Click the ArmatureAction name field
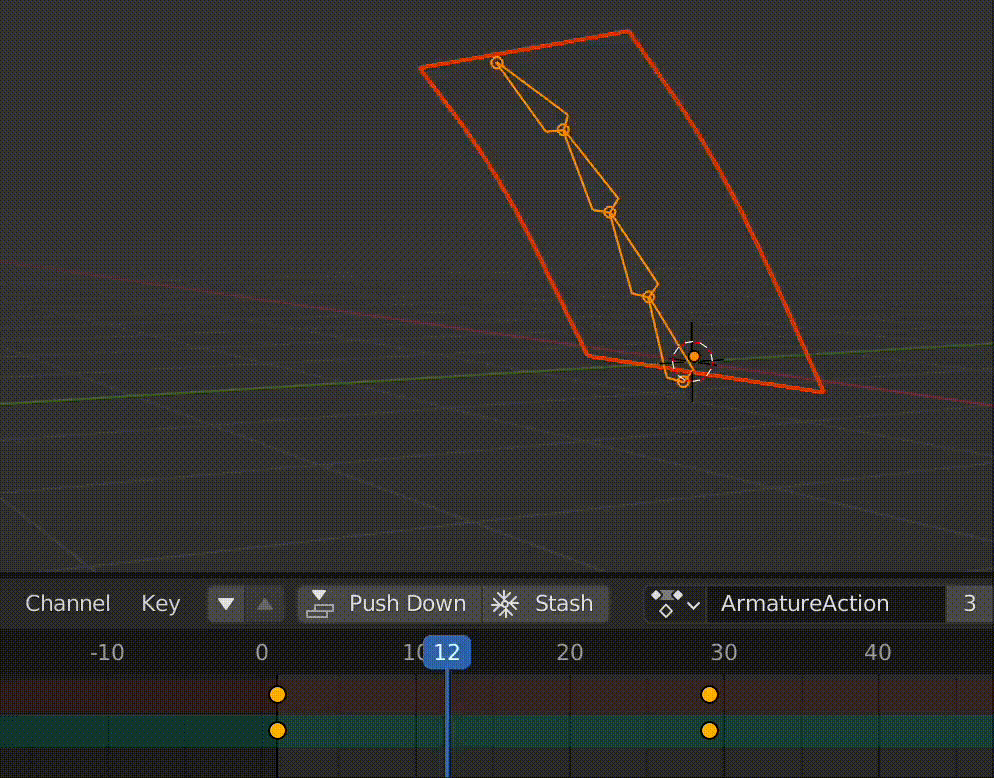994x778 pixels. pyautogui.click(x=825, y=604)
